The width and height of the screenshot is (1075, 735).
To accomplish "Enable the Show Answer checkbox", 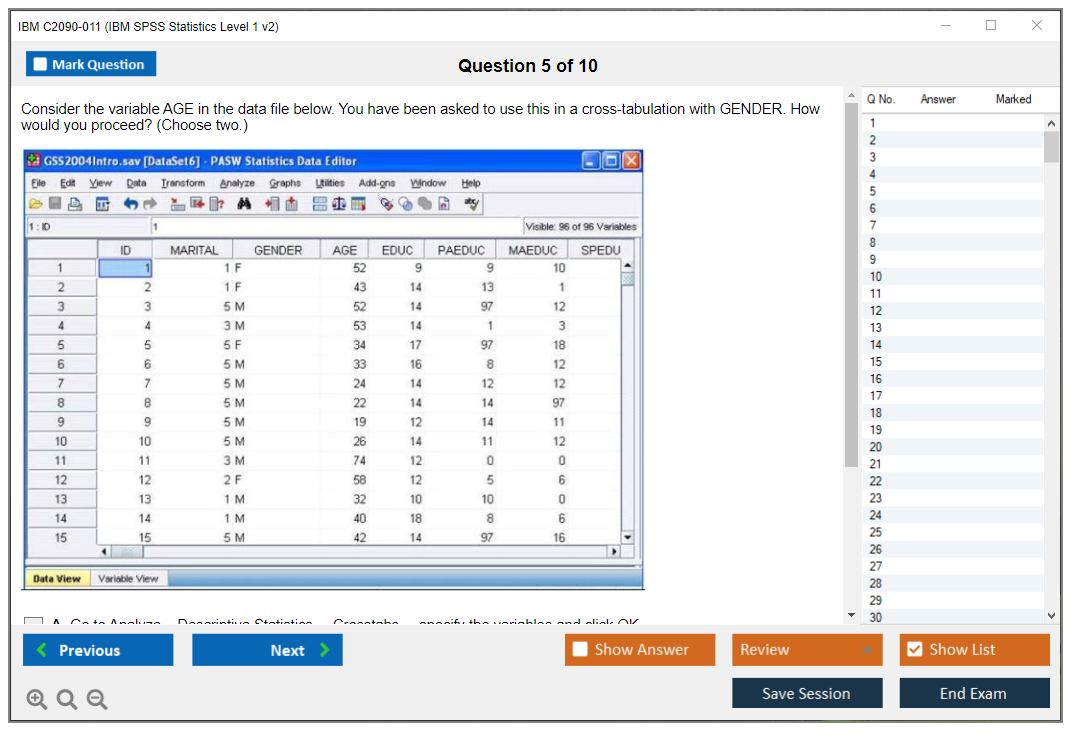I will tap(580, 650).
